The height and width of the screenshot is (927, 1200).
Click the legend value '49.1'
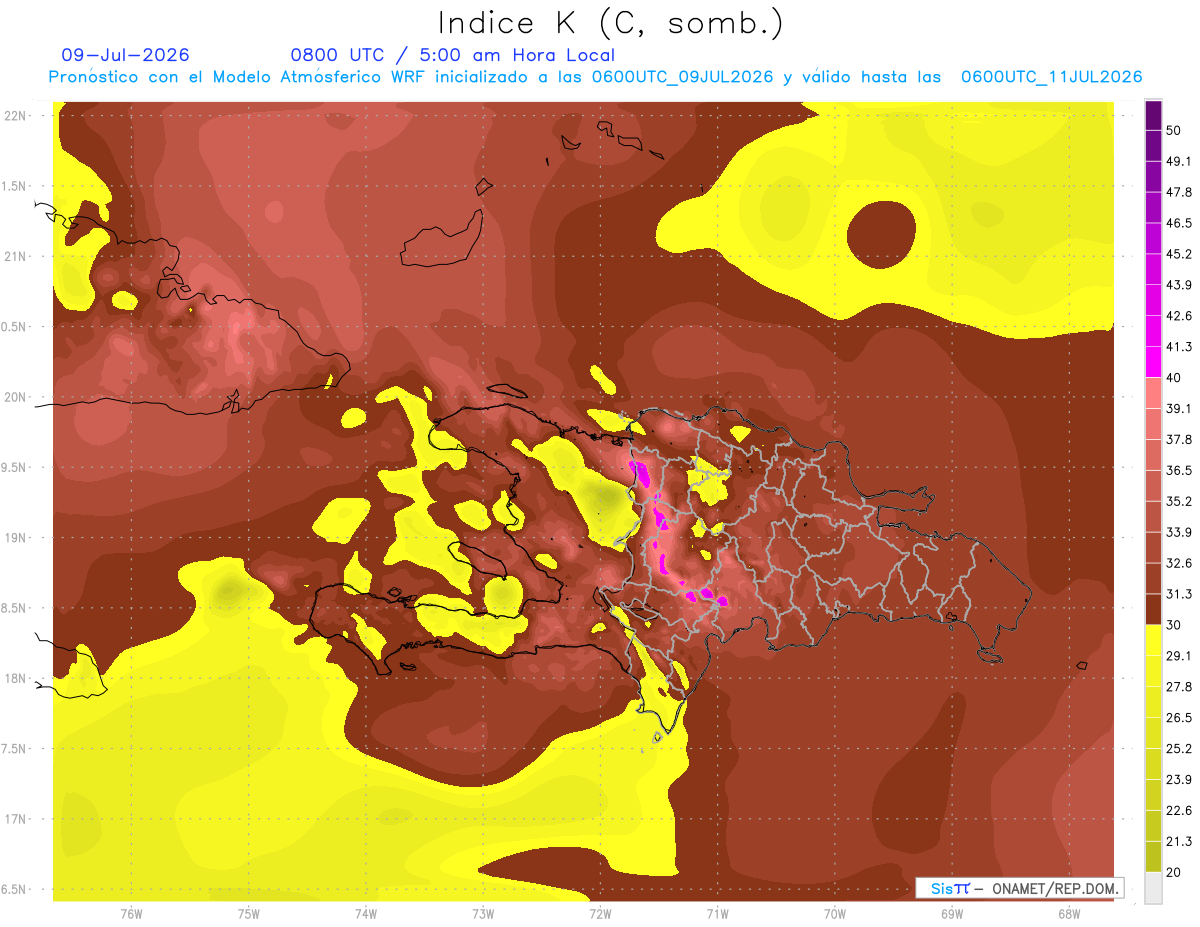coord(1179,161)
